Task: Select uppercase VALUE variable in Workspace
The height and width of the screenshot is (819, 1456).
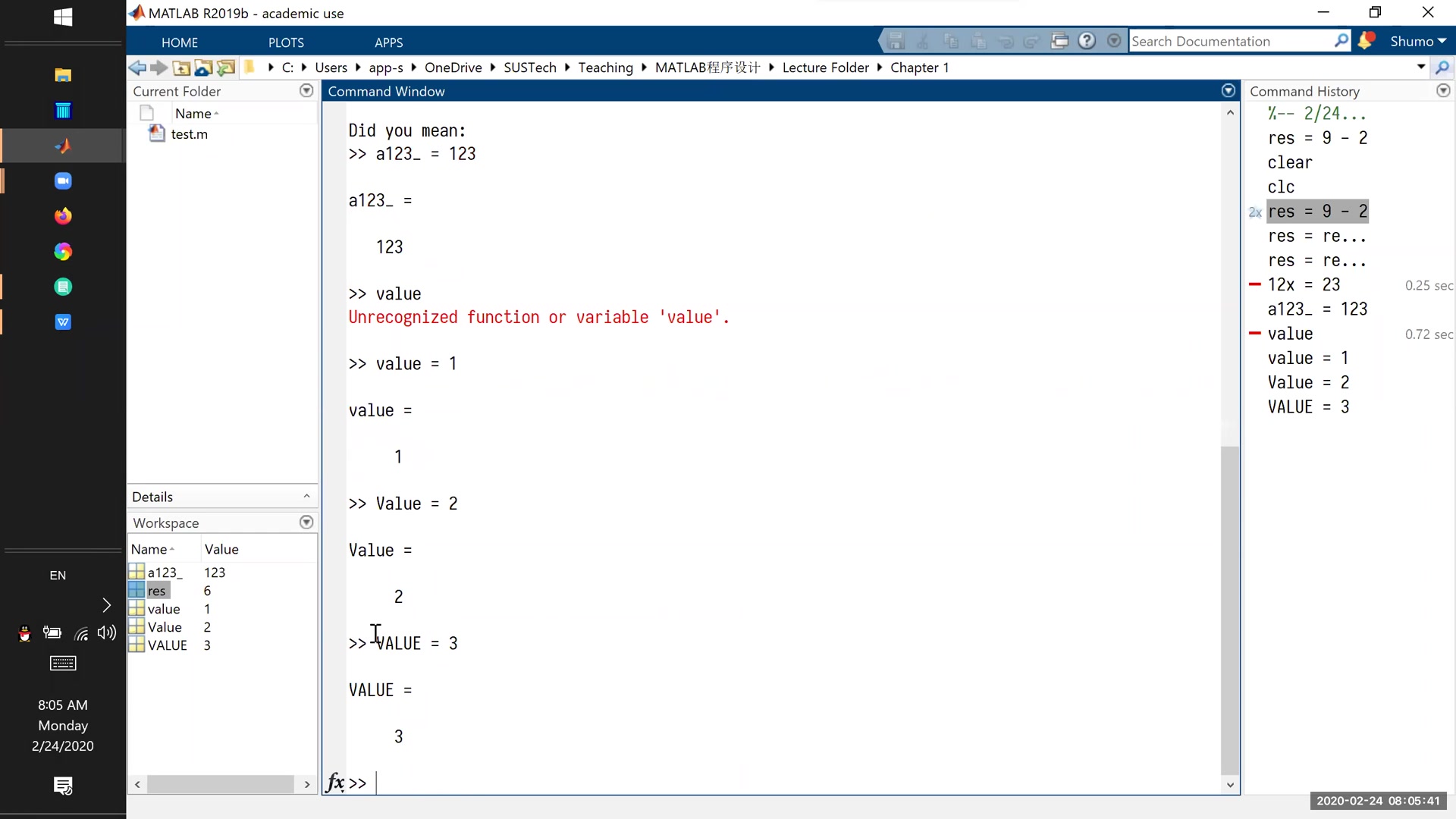Action: 167,645
